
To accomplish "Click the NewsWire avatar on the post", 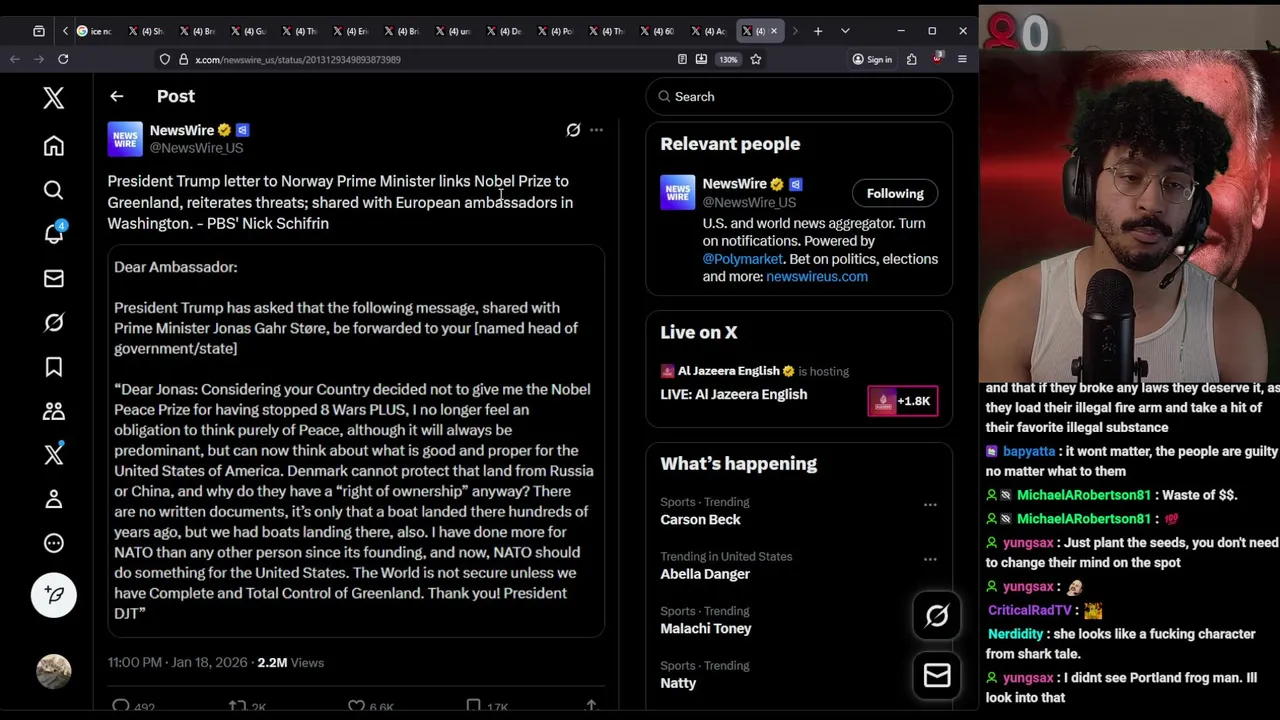I will click(x=125, y=139).
